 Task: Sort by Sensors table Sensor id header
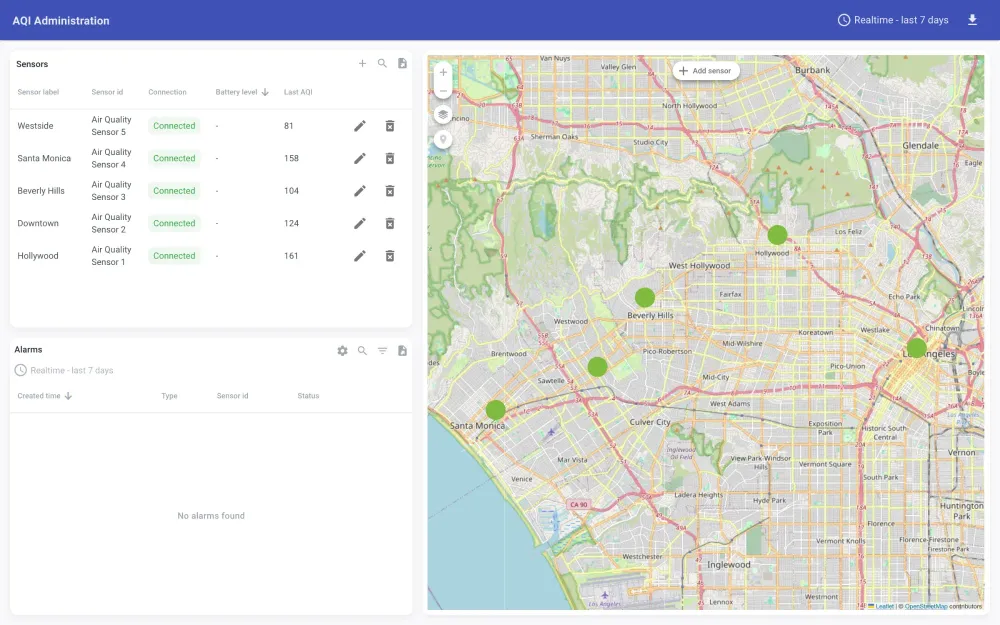coord(107,92)
